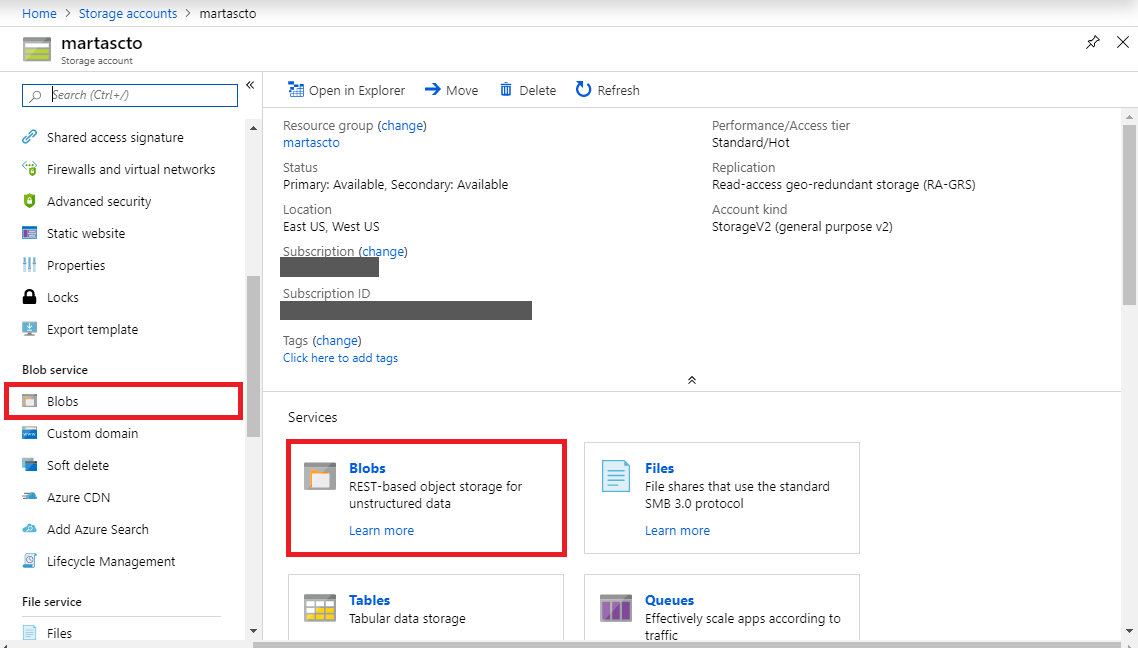Click the Open in Explorer toolbar icon

(x=296, y=90)
